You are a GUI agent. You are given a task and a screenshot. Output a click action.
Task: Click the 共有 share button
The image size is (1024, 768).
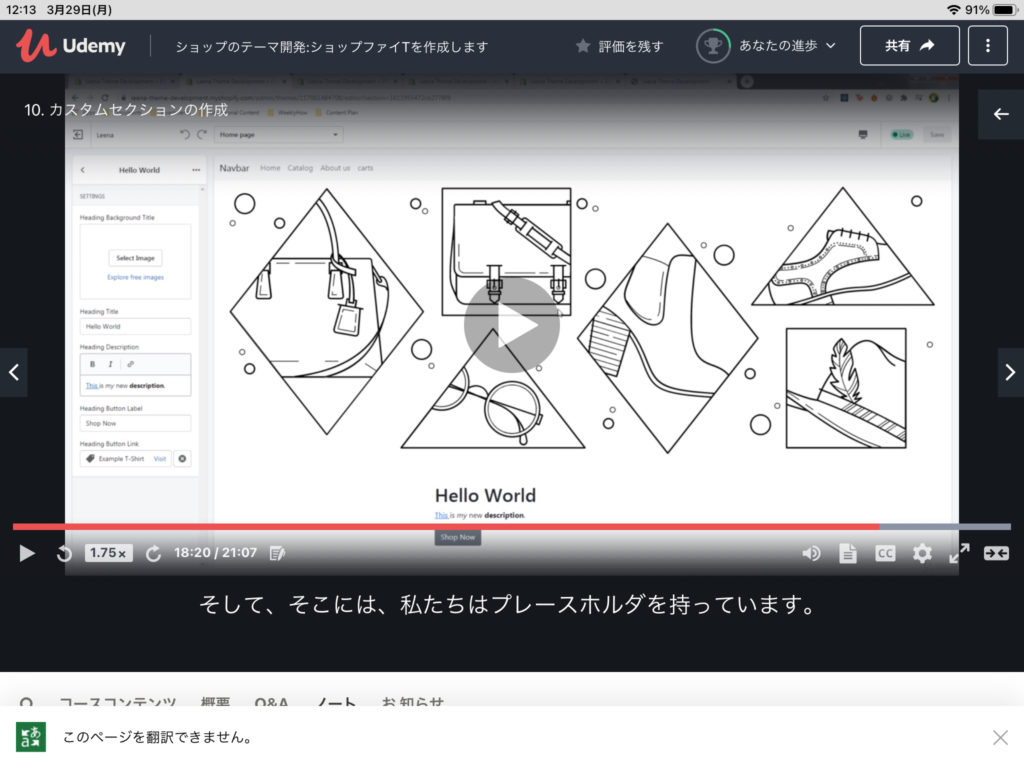click(909, 45)
